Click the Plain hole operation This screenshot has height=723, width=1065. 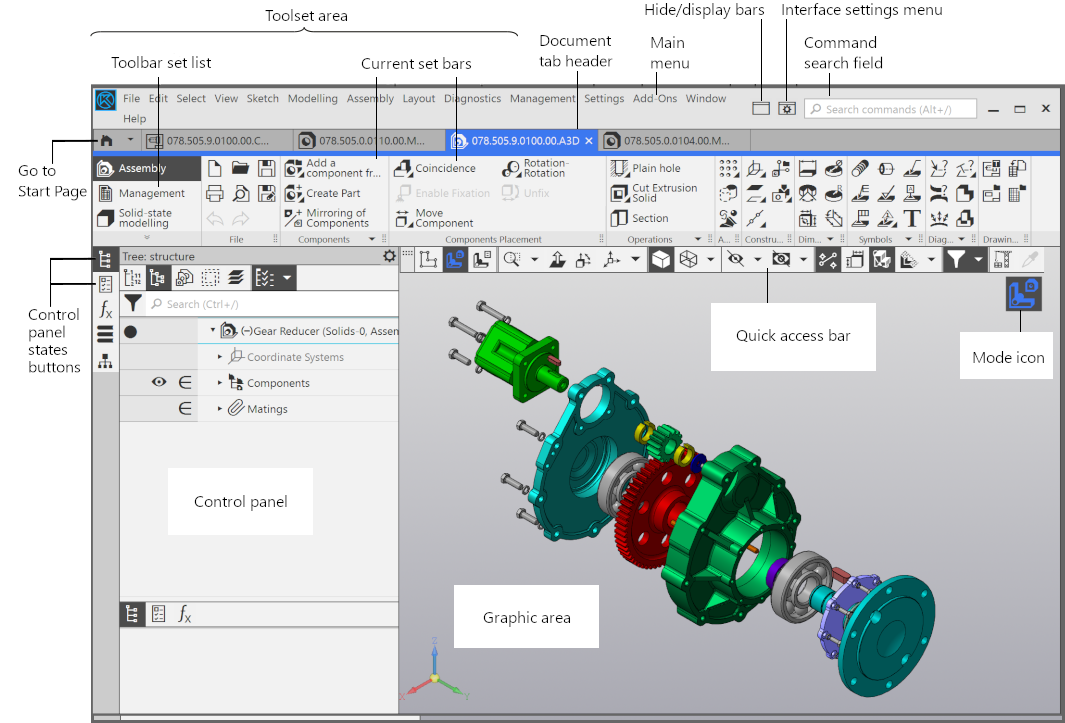[646, 168]
